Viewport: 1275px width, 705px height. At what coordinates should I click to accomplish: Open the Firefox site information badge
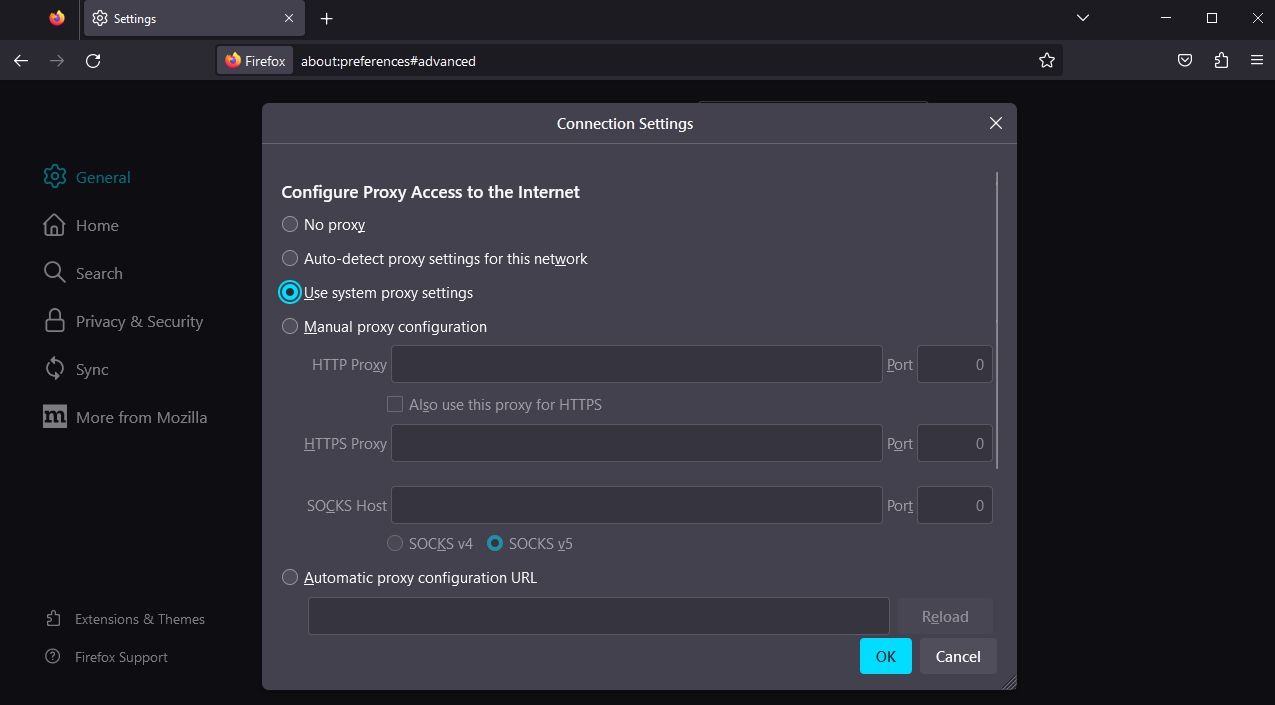254,61
